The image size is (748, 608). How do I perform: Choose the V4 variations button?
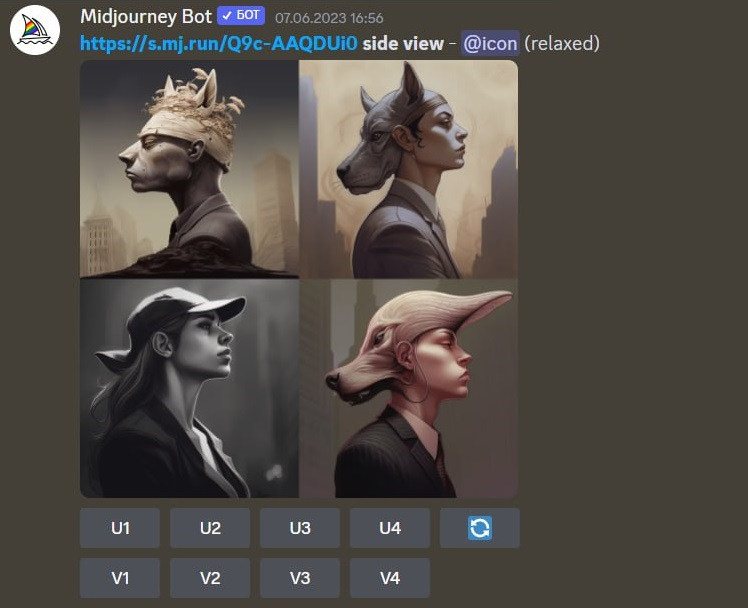390,578
